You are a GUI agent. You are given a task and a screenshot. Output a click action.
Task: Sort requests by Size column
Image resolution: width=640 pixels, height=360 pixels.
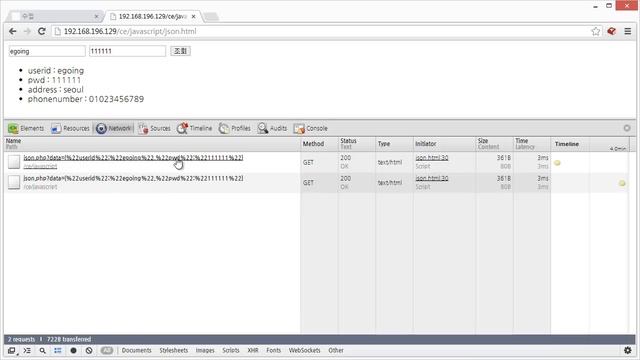tap(494, 144)
